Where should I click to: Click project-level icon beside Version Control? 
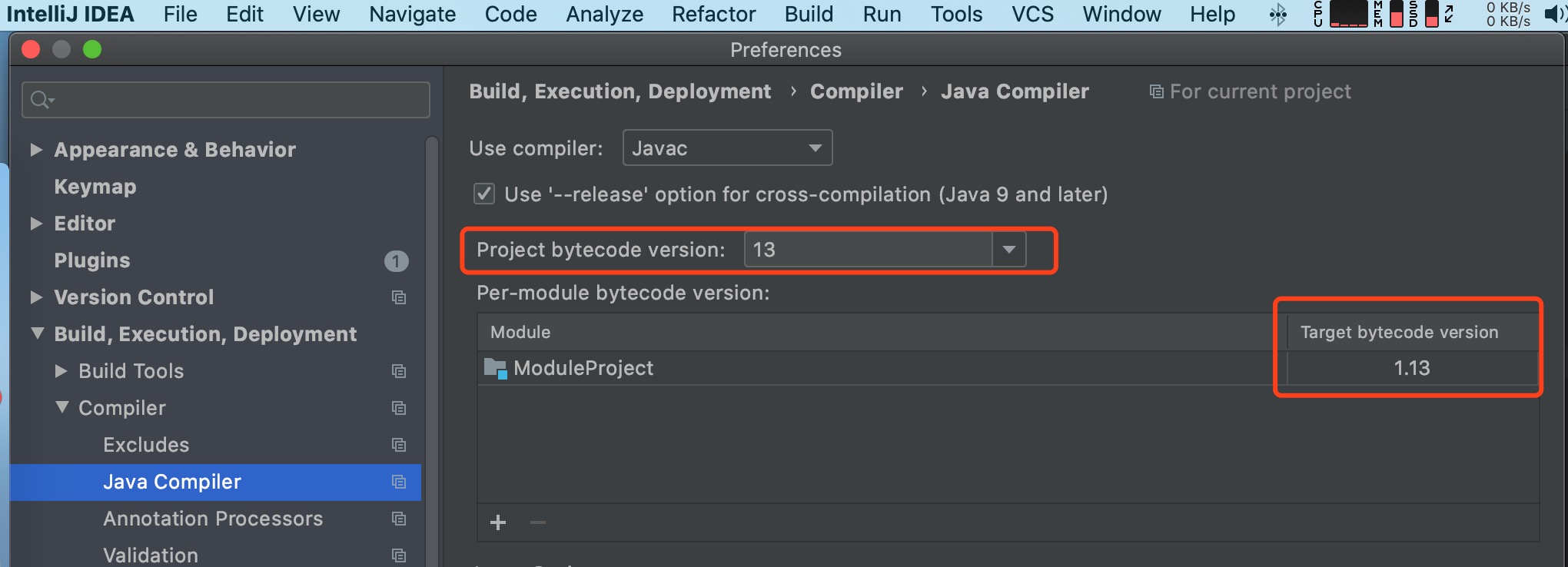398,297
